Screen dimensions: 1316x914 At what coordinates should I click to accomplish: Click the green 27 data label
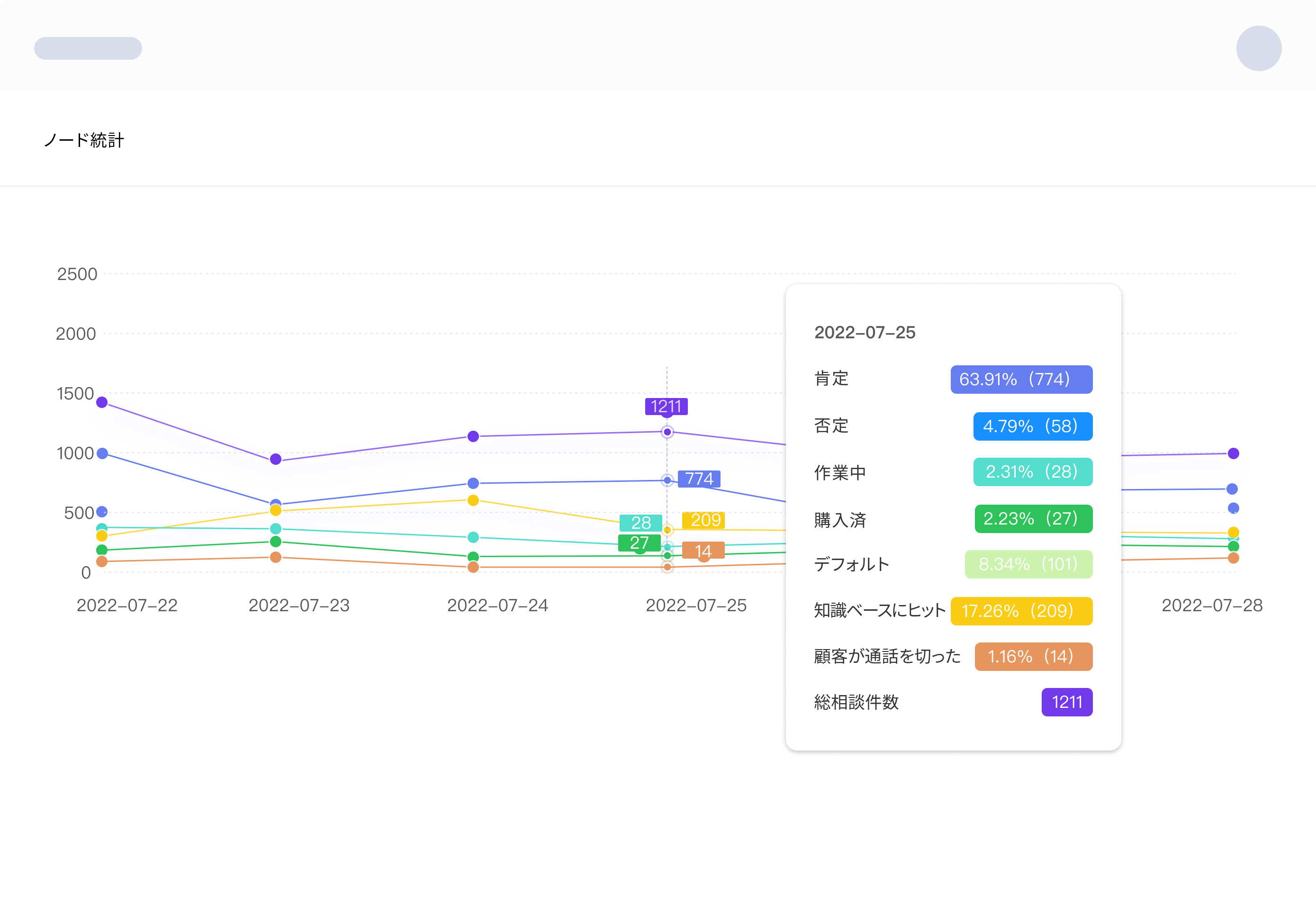639,543
